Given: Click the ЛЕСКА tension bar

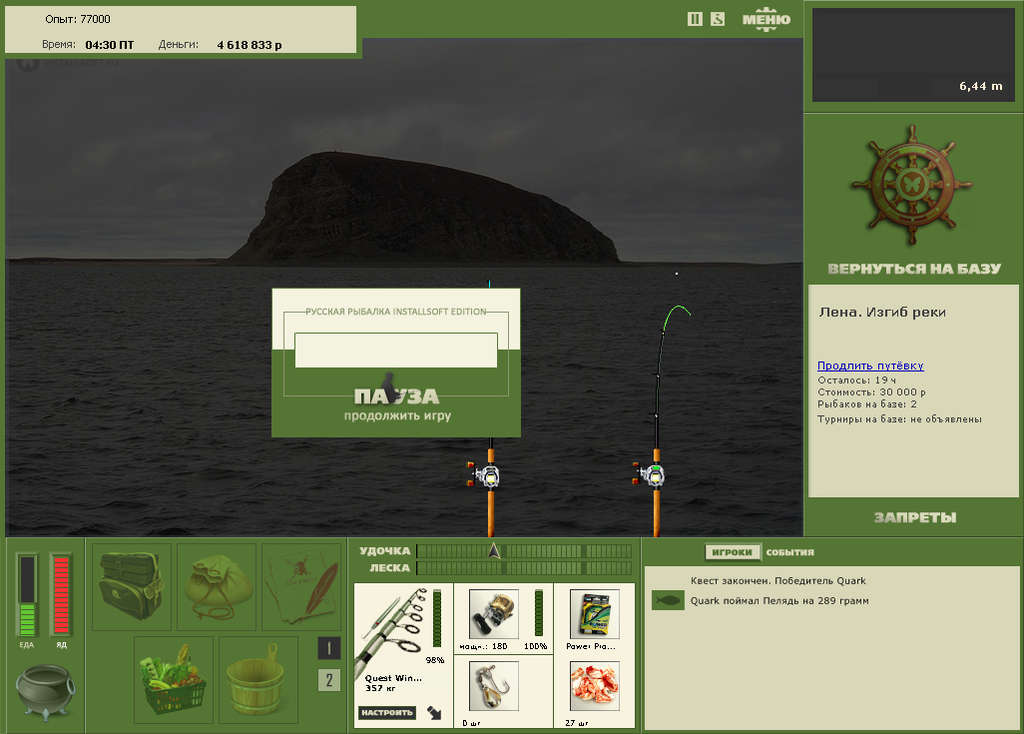Looking at the screenshot, I should click(x=524, y=568).
